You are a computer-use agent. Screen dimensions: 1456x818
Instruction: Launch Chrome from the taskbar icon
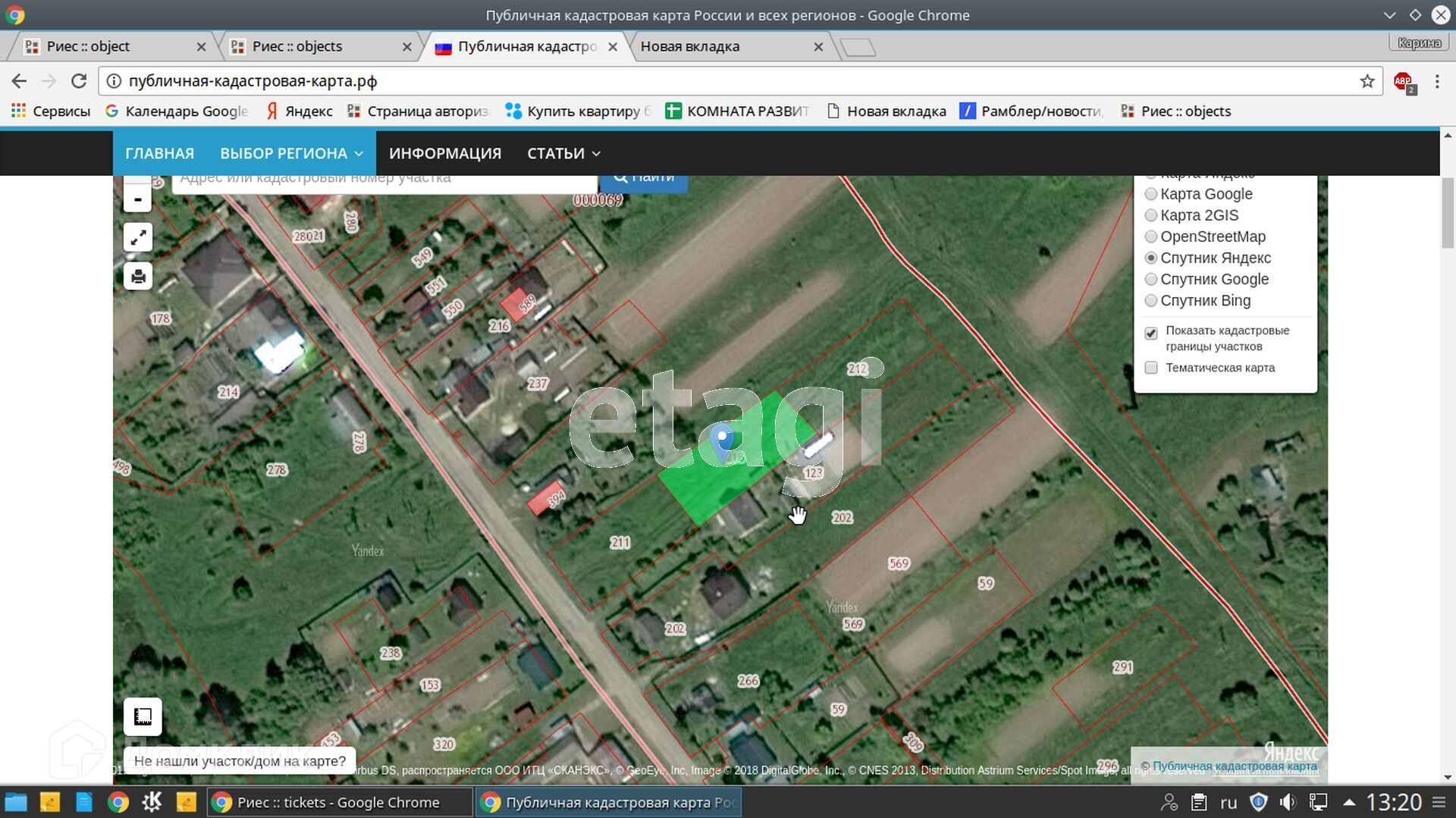click(x=118, y=802)
